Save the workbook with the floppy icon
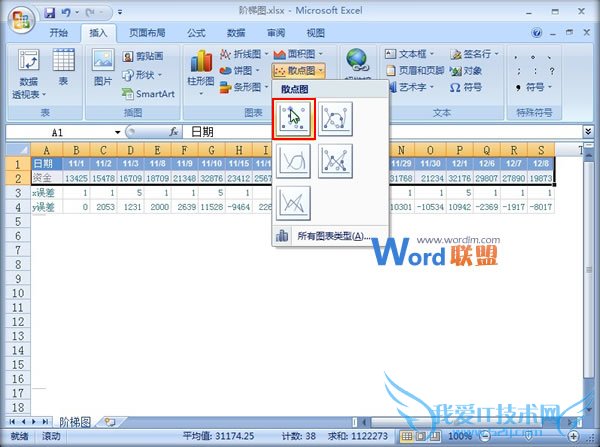The height and width of the screenshot is (447, 600). coord(50,12)
